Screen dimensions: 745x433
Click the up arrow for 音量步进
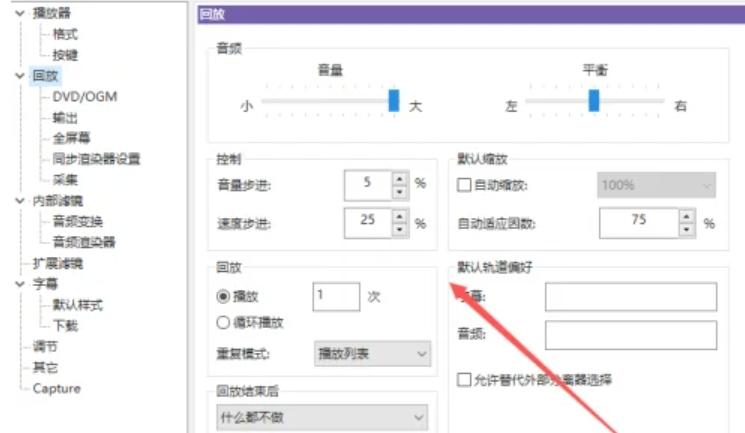[x=400, y=178]
